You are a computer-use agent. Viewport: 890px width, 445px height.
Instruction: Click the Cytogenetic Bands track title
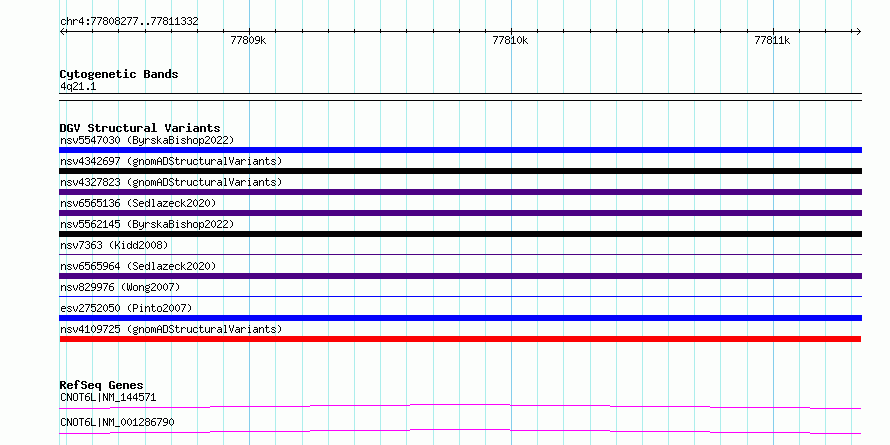[x=119, y=74]
